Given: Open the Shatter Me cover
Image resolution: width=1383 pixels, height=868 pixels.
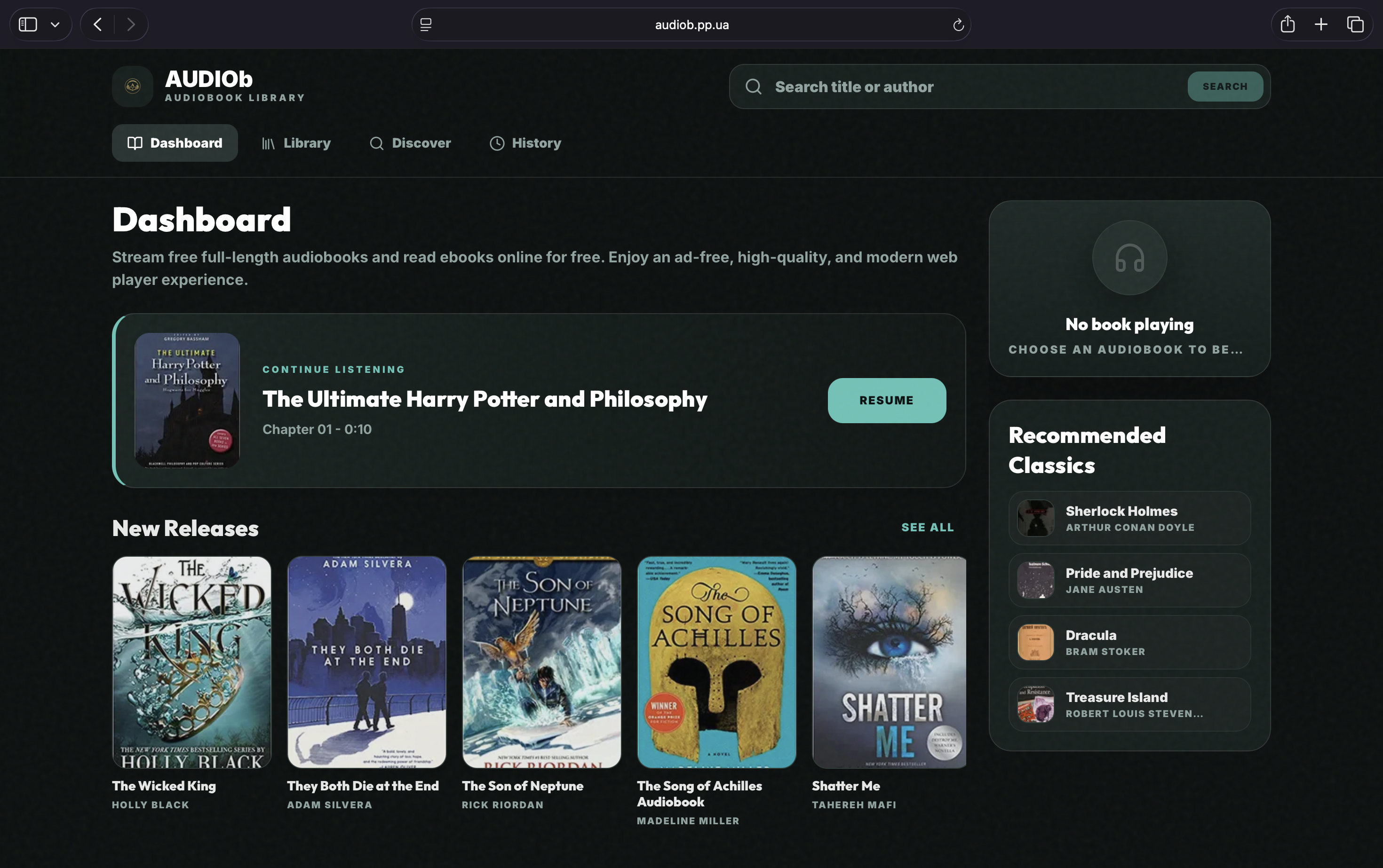Looking at the screenshot, I should tap(889, 662).
